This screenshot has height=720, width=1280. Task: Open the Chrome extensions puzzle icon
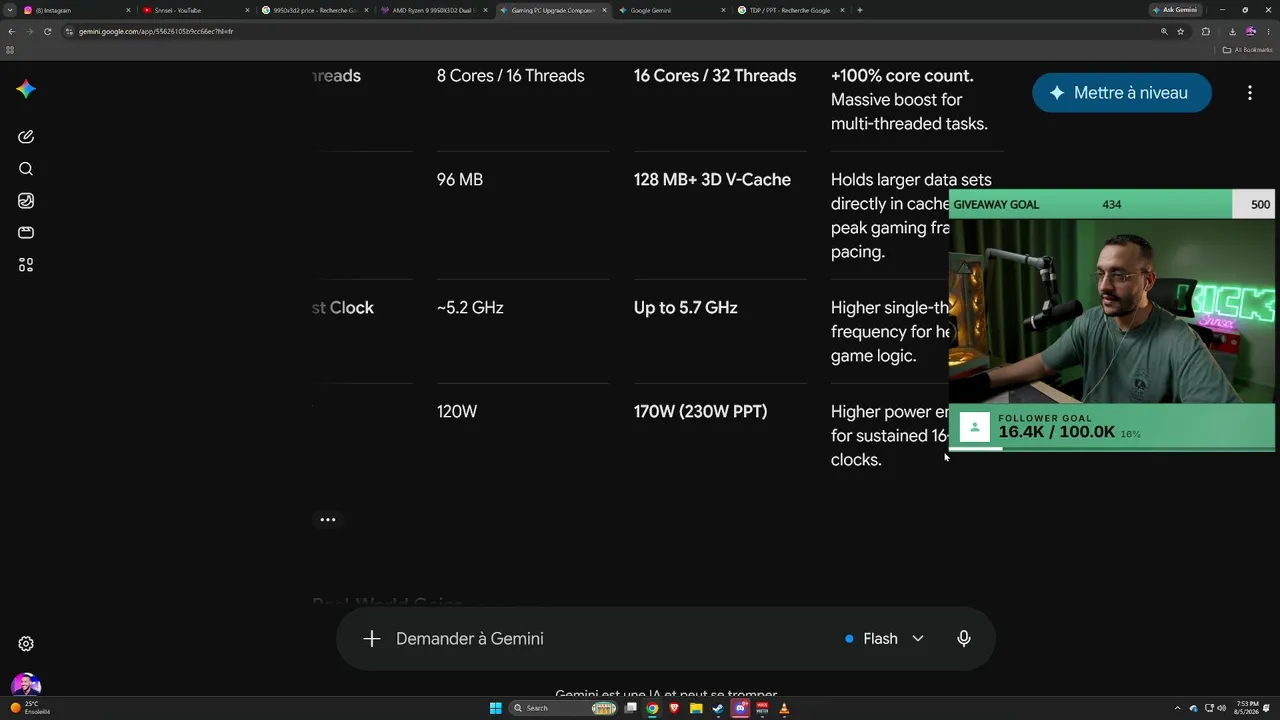1205,31
